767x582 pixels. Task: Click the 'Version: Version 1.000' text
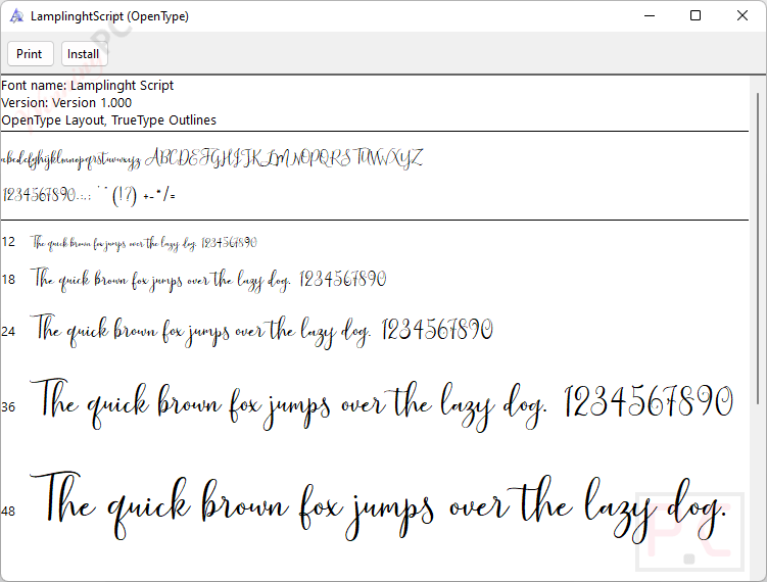tap(66, 103)
